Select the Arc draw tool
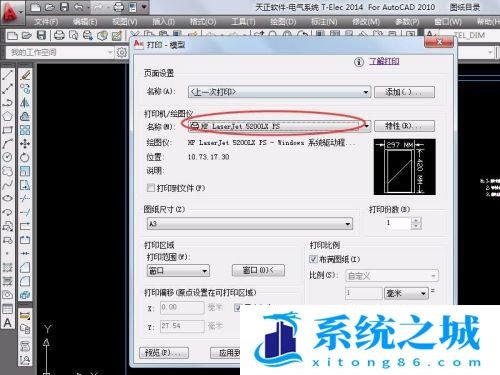This screenshot has width=500, height=375. [x=8, y=144]
